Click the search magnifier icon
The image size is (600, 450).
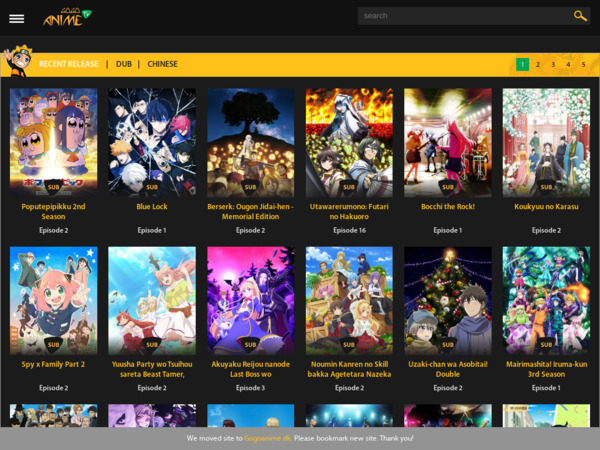(580, 16)
